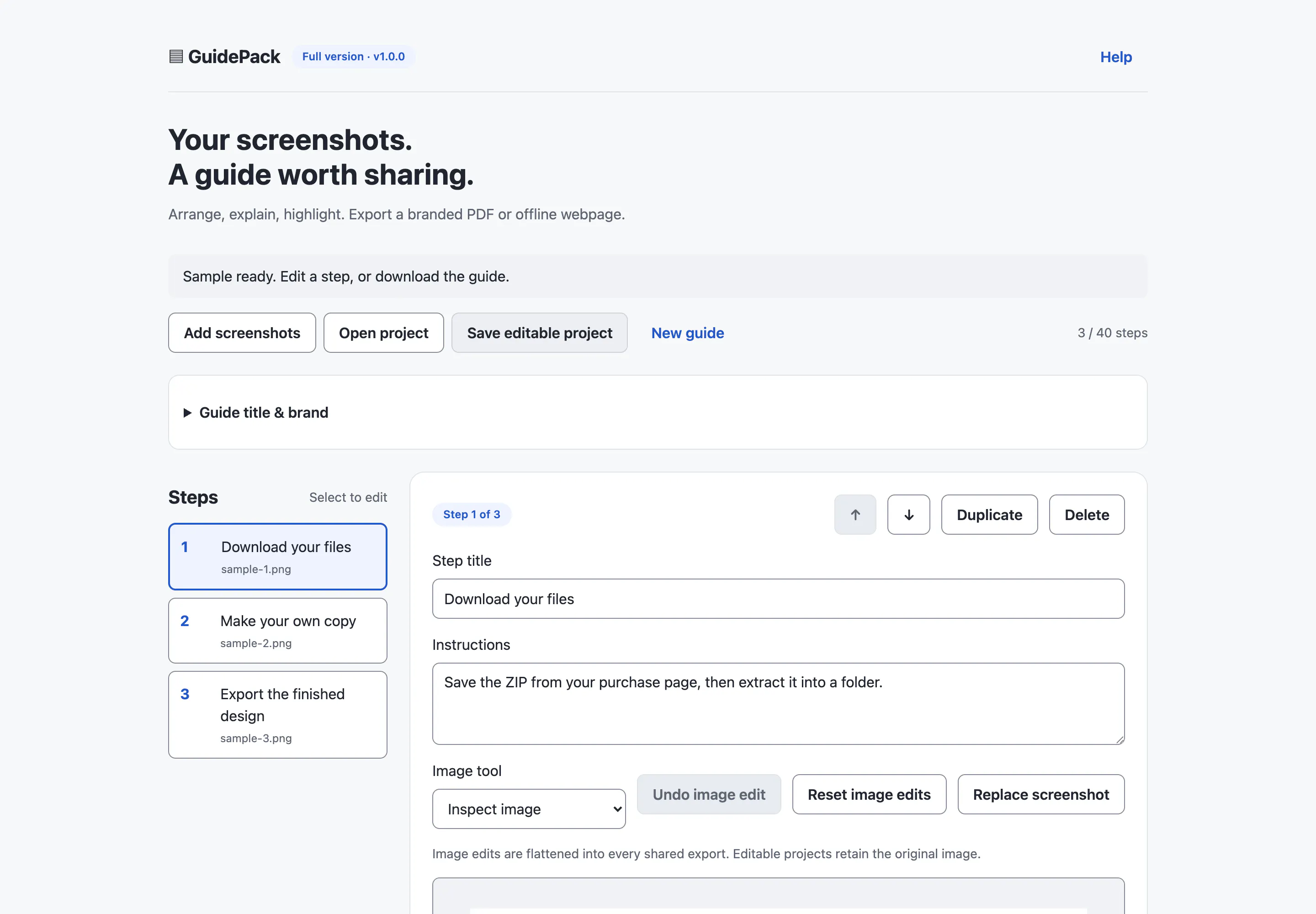Click into the Instructions text area
The image size is (1316, 914).
click(x=778, y=703)
